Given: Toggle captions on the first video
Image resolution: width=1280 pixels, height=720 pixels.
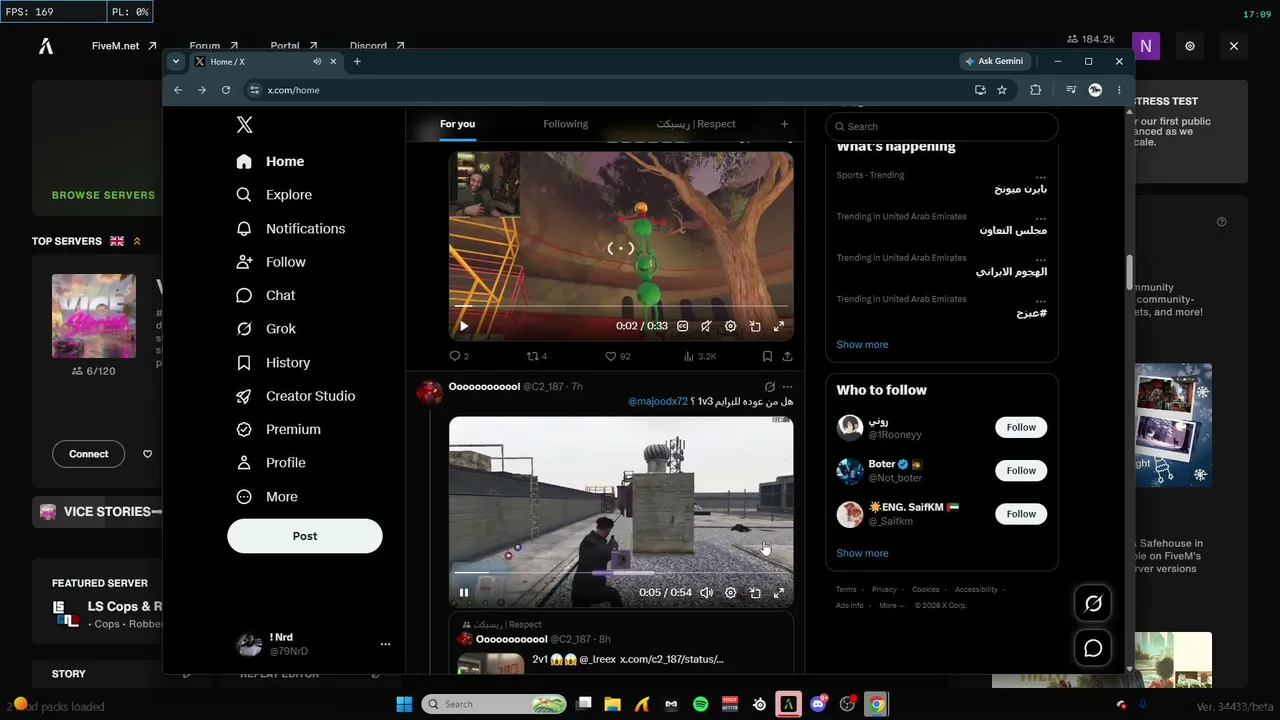Looking at the screenshot, I should pyautogui.click(x=683, y=326).
